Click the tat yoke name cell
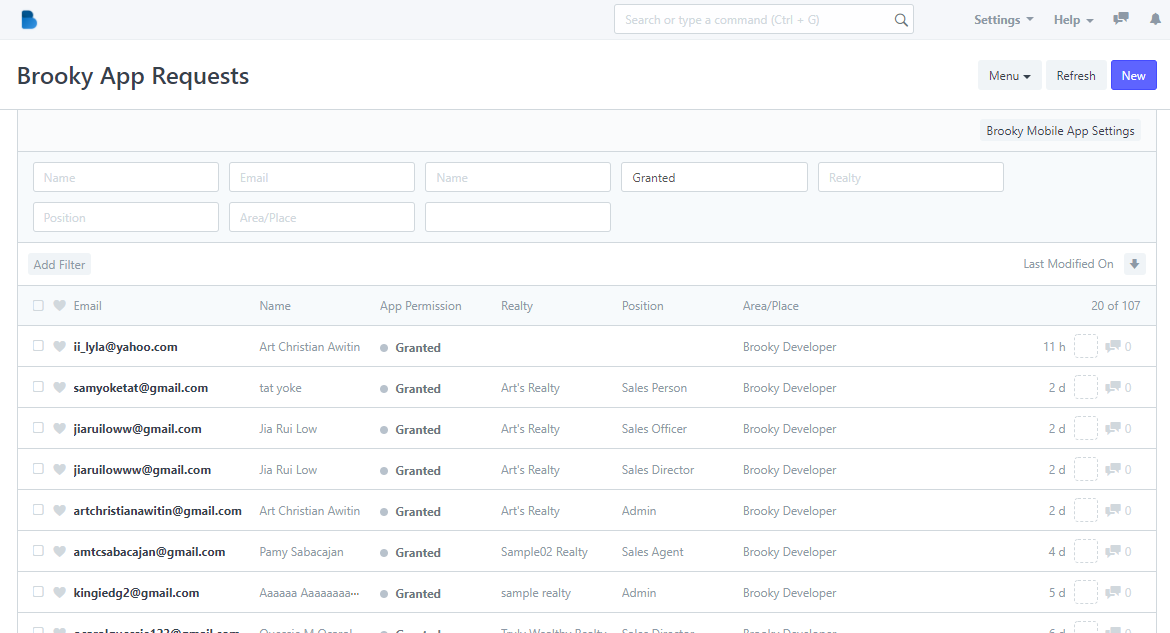Image resolution: width=1170 pixels, height=633 pixels. (281, 388)
